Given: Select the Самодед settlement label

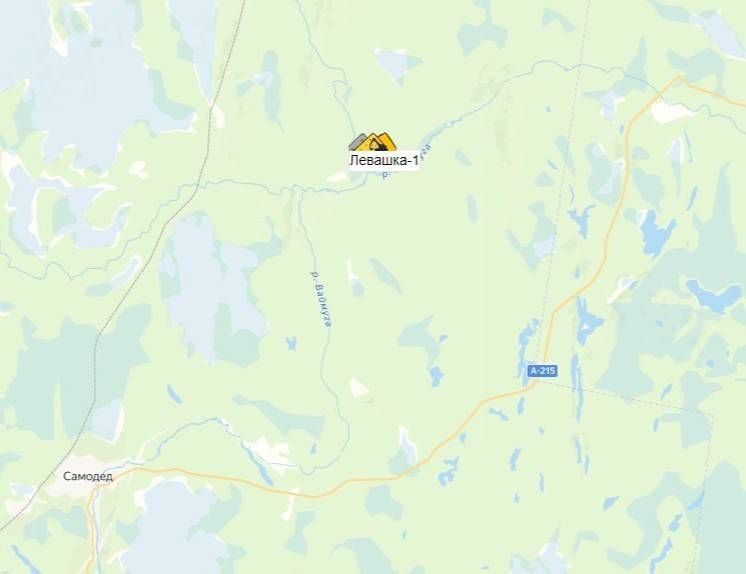Looking at the screenshot, I should tap(88, 476).
